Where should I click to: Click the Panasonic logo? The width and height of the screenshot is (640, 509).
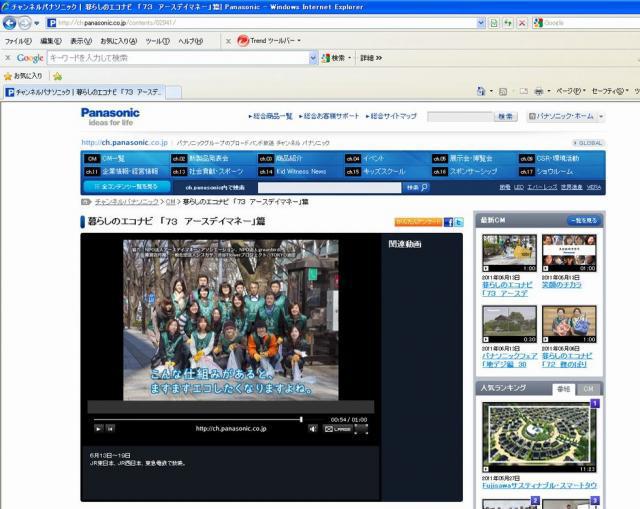110,116
